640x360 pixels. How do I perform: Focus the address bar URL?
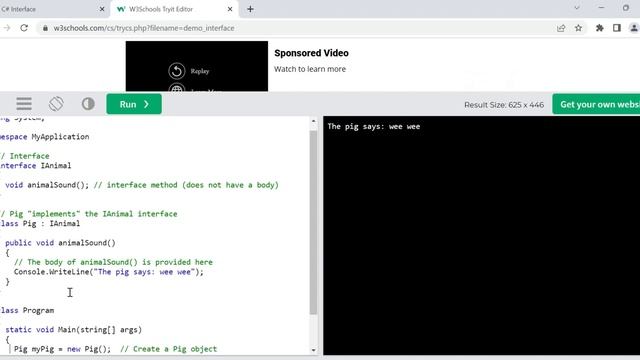click(x=144, y=28)
